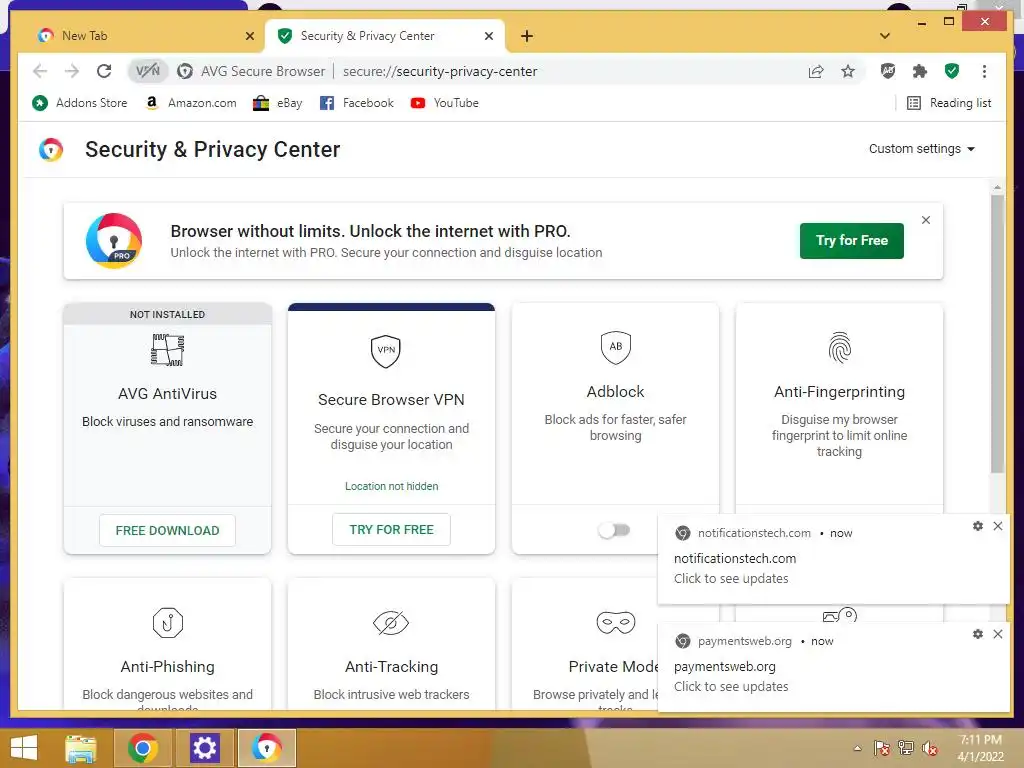Viewport: 1024px width, 768px height.
Task: Close the Security & Privacy Center tab
Action: click(x=488, y=36)
